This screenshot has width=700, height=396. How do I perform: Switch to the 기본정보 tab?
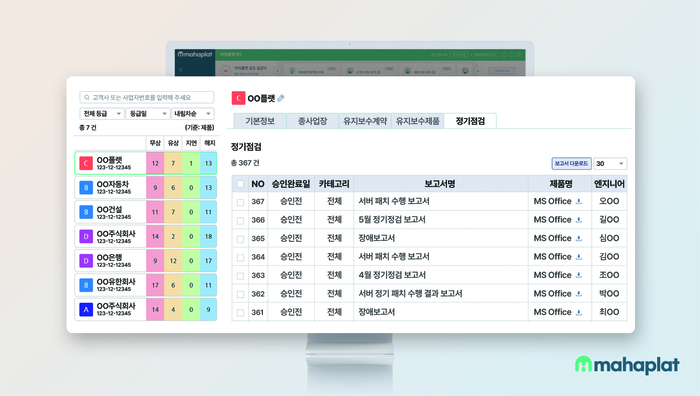click(x=260, y=121)
